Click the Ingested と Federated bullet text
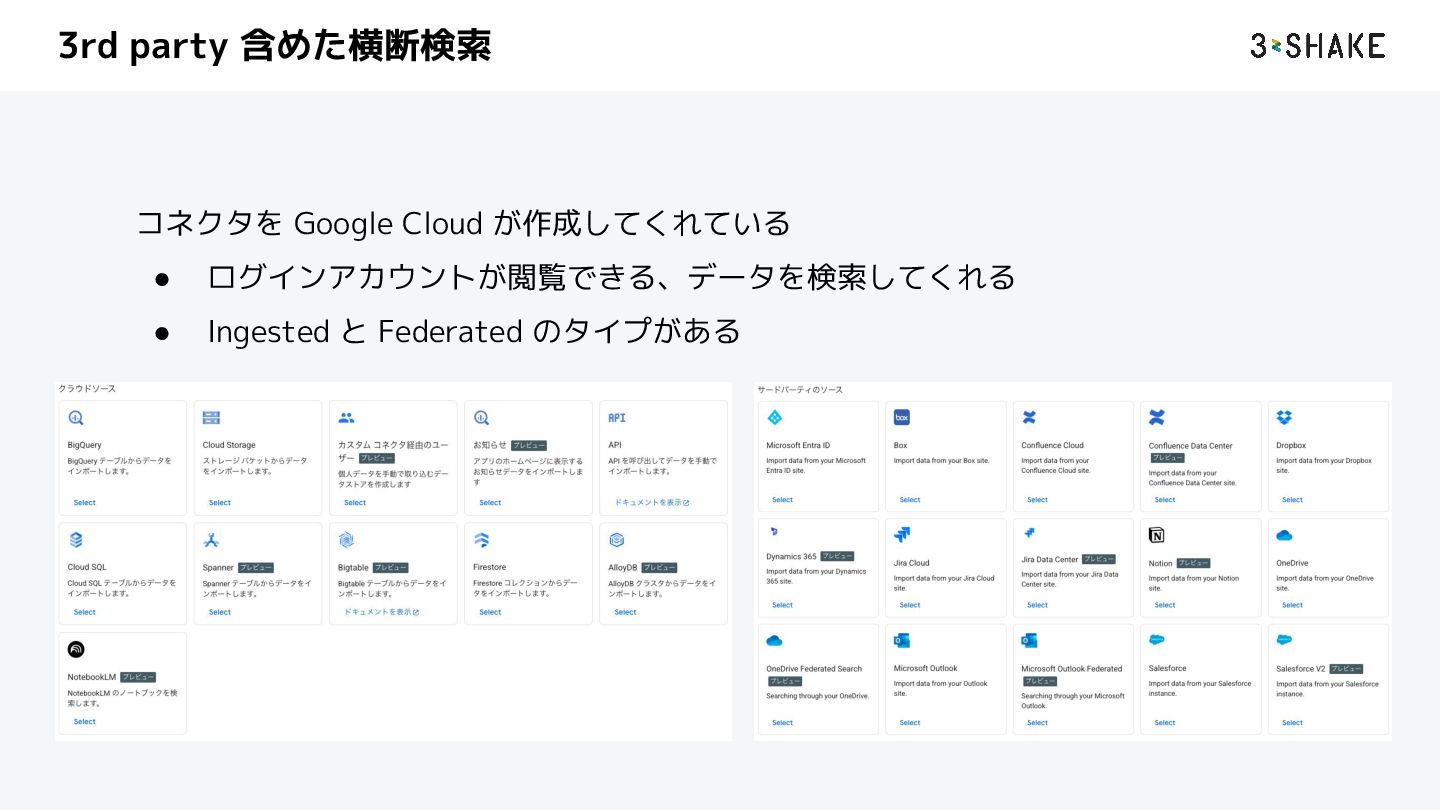Viewport: 1440px width, 810px height. [474, 331]
